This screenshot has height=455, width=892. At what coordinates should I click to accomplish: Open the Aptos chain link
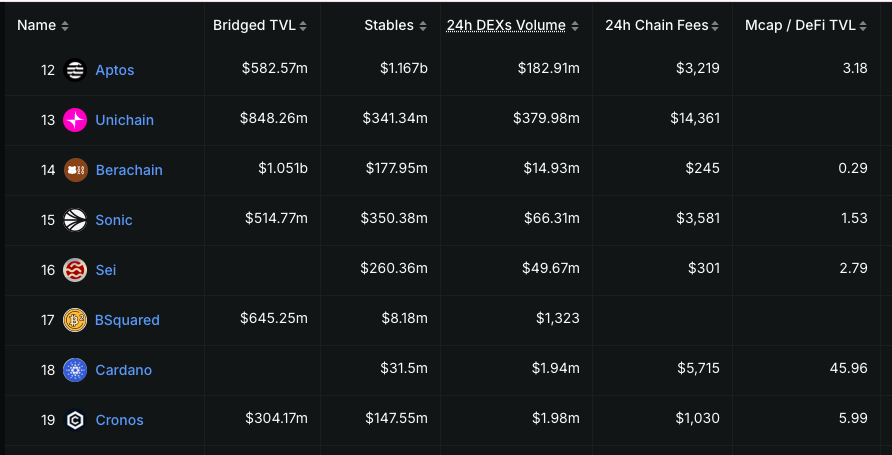tap(115, 70)
